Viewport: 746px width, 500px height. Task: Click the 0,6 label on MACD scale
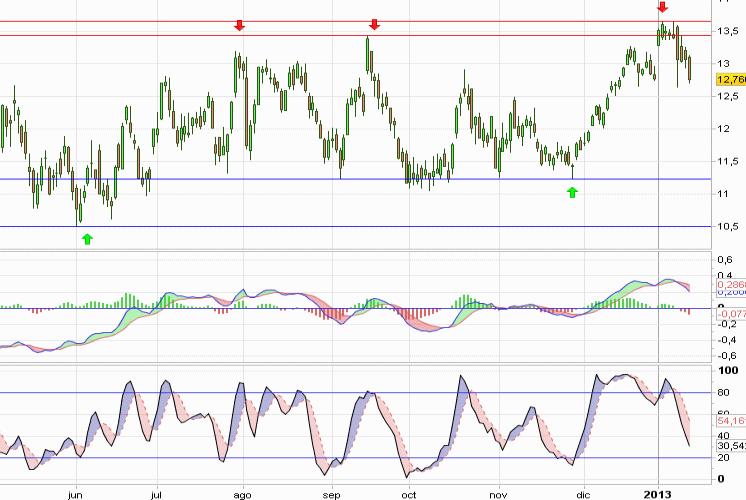pos(728,259)
